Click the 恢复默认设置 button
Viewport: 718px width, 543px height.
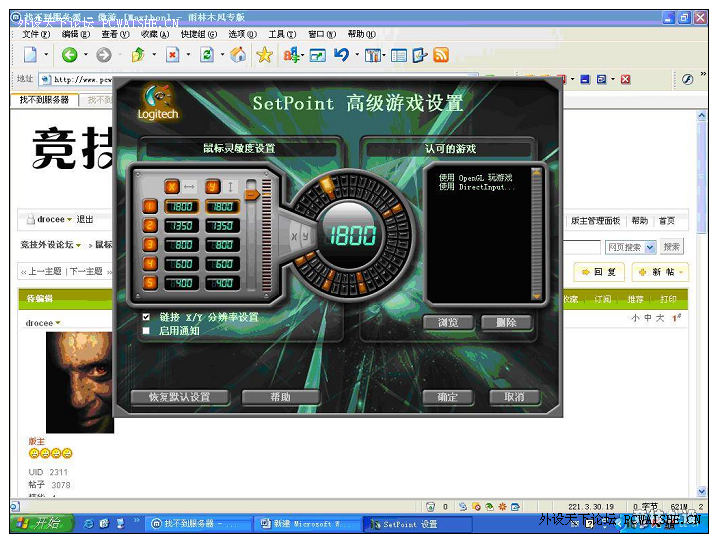tap(180, 397)
